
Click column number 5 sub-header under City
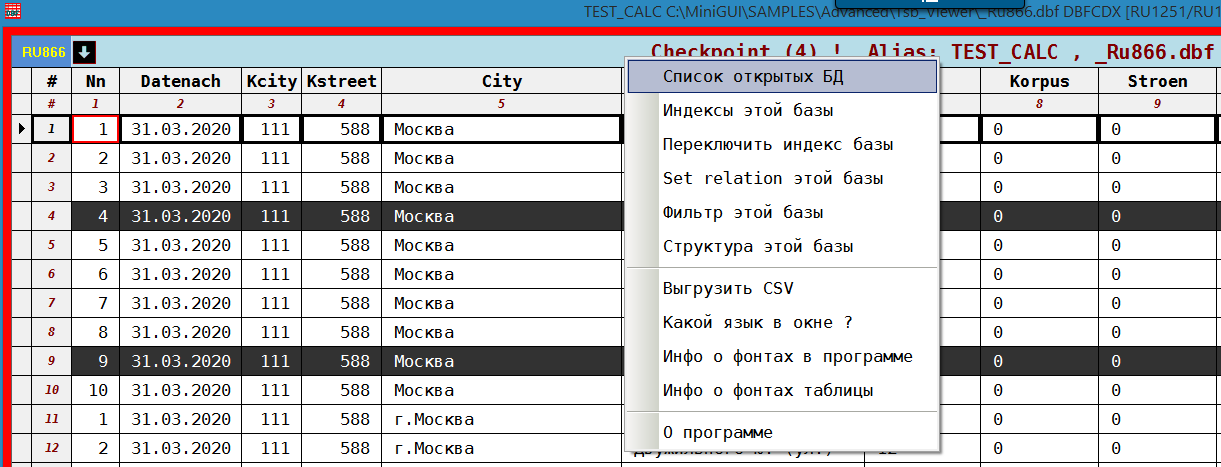point(501,104)
